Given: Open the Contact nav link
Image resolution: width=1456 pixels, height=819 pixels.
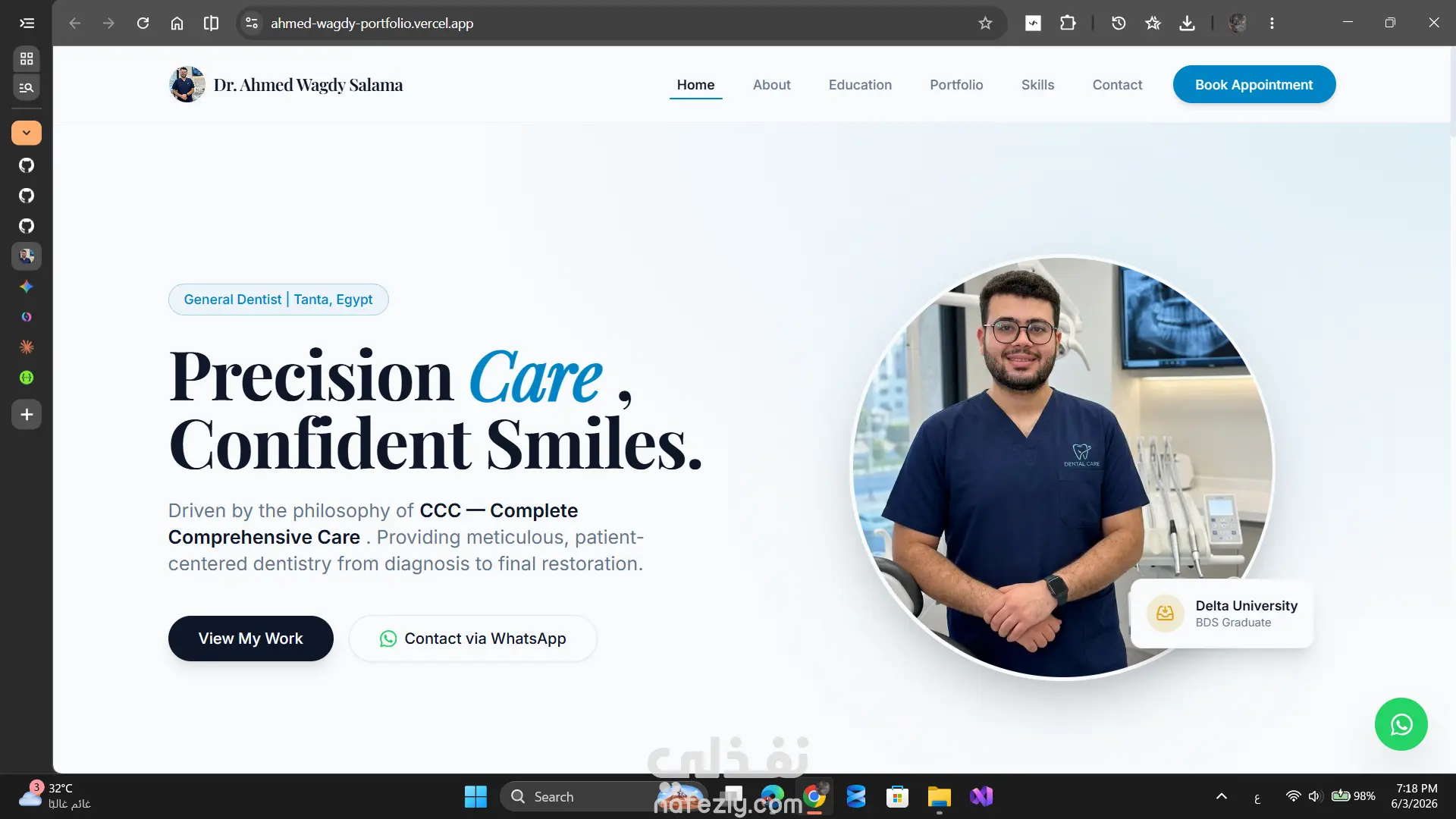Looking at the screenshot, I should (x=1117, y=85).
